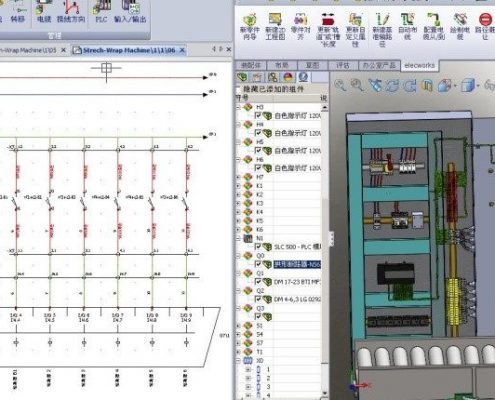Select the highlighted component under Q0
Image resolution: width=495 pixels, height=400 pixels.
tap(297, 265)
